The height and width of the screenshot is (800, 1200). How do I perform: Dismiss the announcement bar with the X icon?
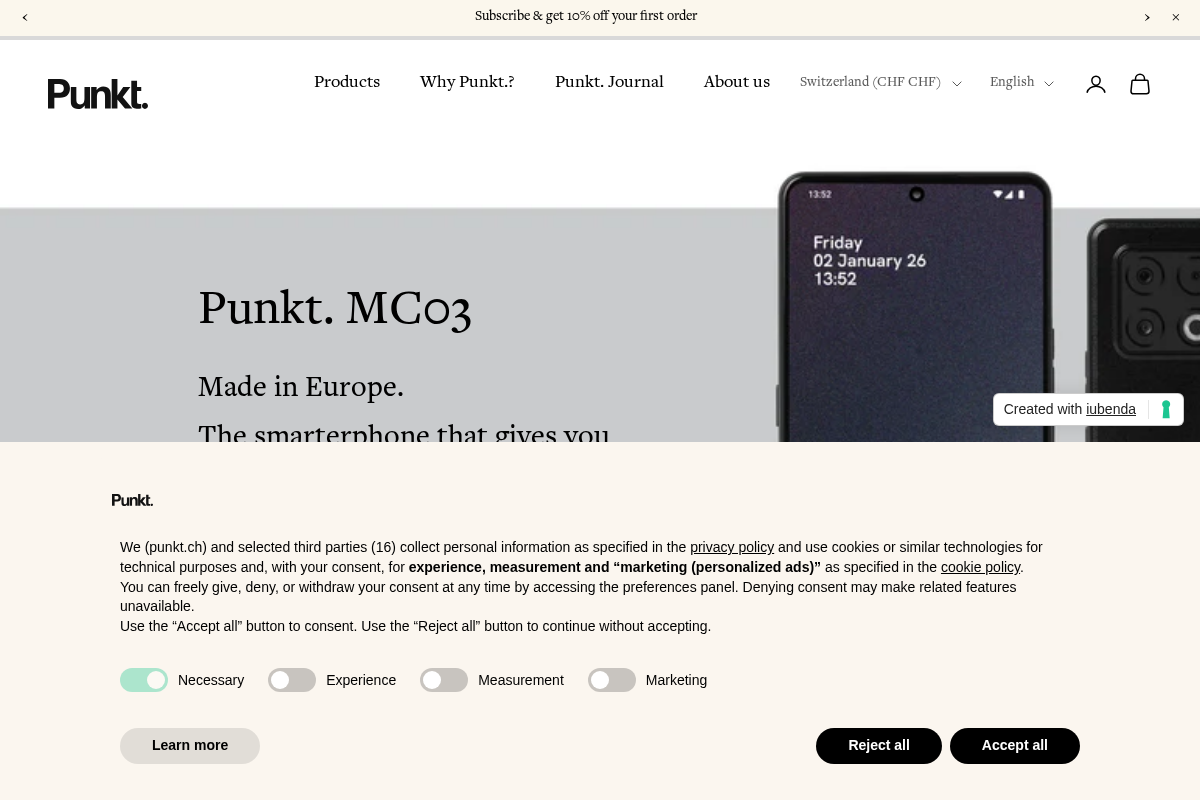point(1175,17)
